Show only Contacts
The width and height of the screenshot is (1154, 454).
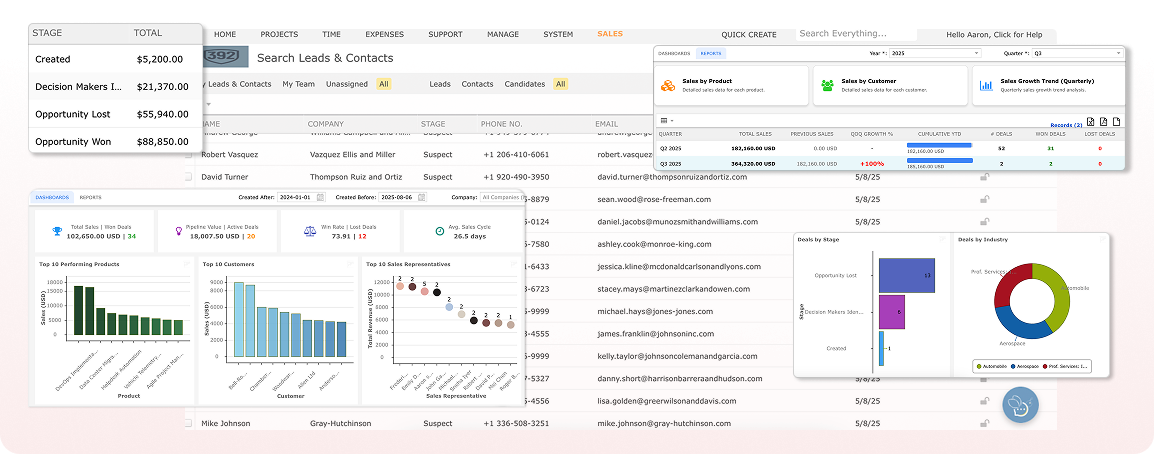tap(477, 84)
